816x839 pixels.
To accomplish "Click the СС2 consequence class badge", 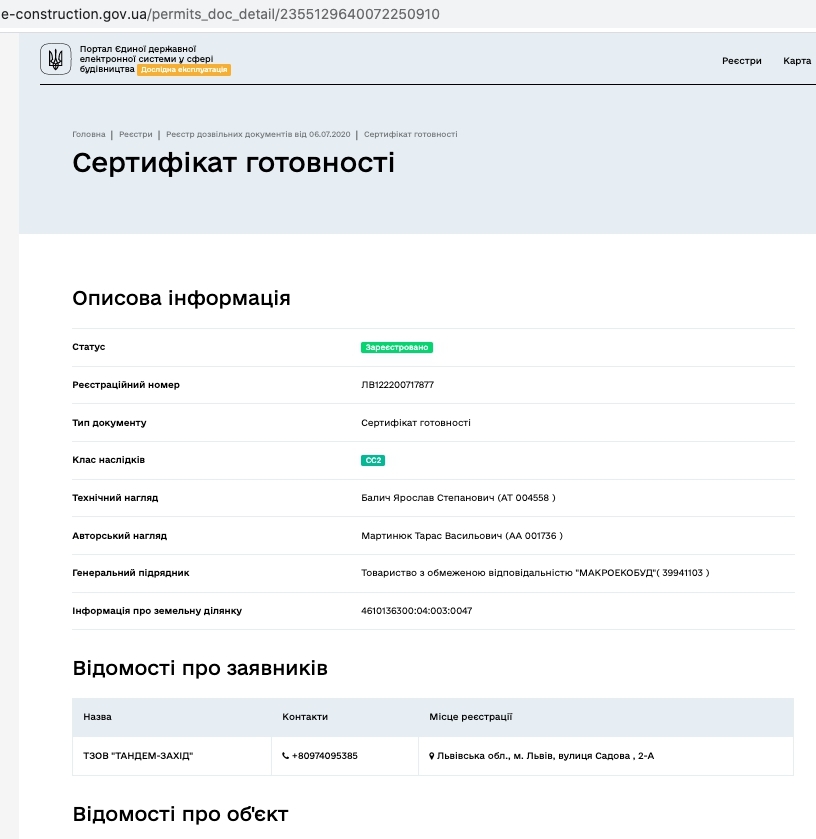I will pyautogui.click(x=373, y=460).
